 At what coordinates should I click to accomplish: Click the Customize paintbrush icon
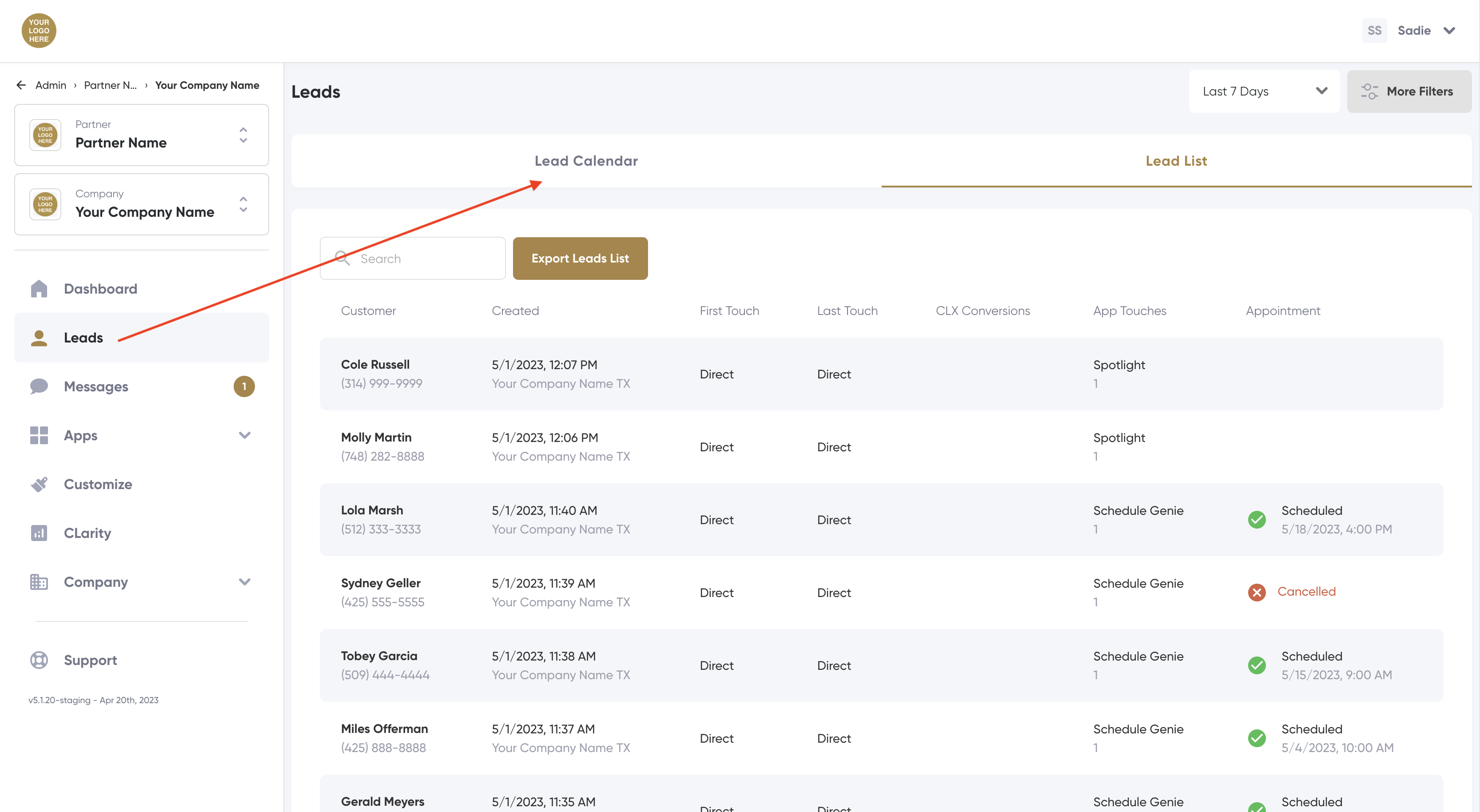click(x=39, y=484)
